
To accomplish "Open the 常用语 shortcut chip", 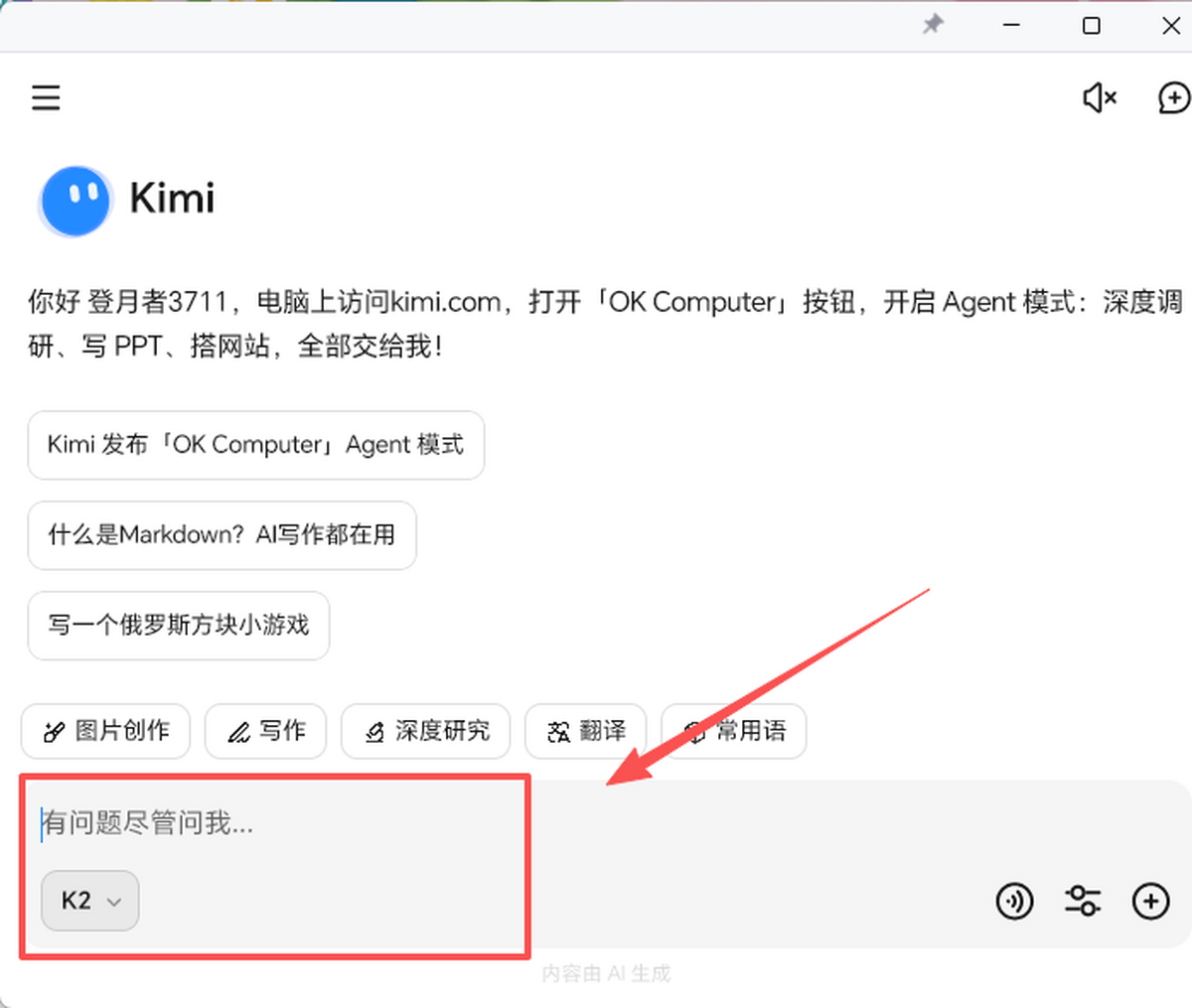I will click(733, 731).
